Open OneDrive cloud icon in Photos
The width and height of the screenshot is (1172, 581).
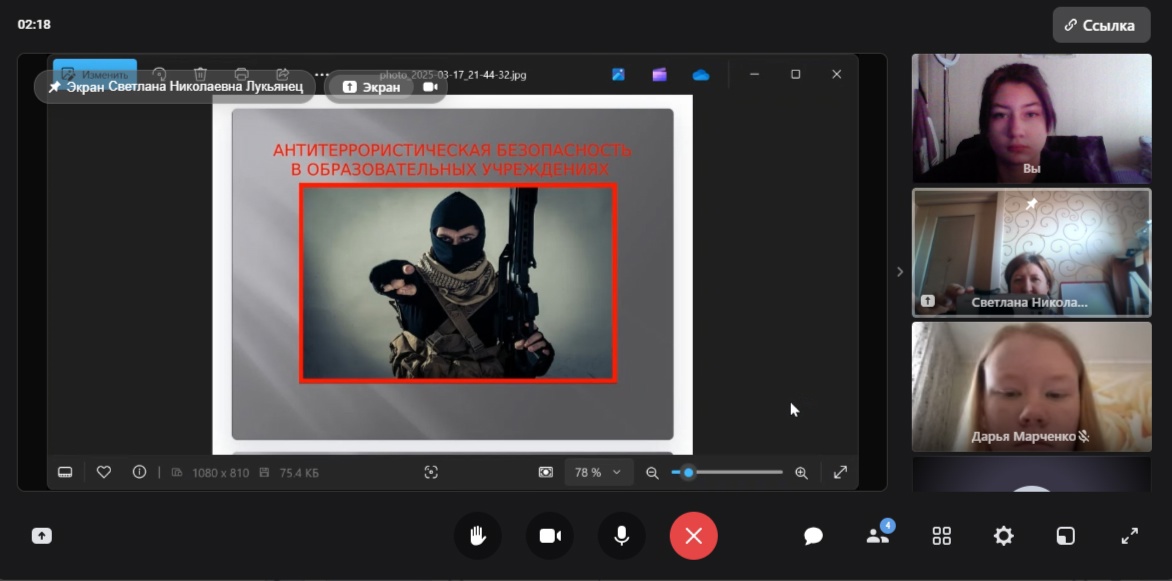700,74
